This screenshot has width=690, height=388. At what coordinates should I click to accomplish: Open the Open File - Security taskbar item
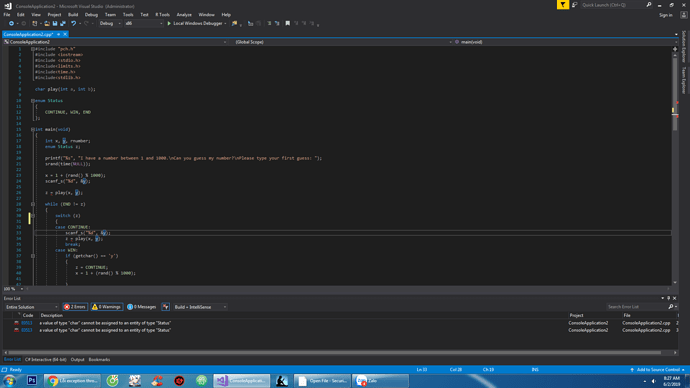(x=323, y=381)
